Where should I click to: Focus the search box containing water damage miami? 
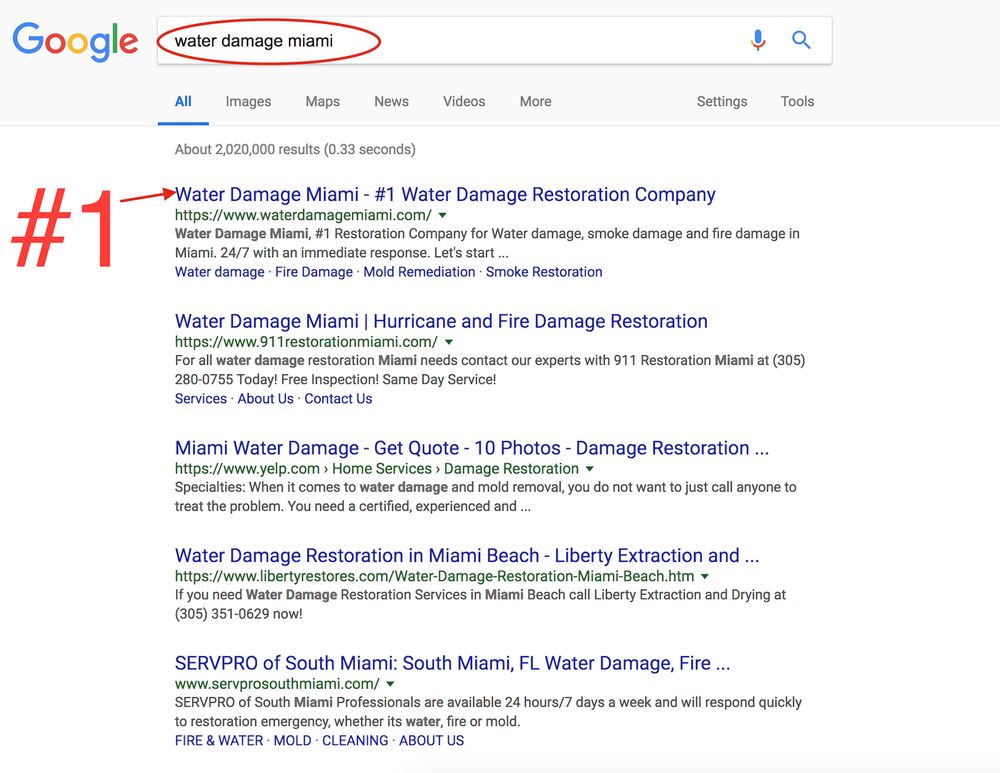click(x=494, y=41)
